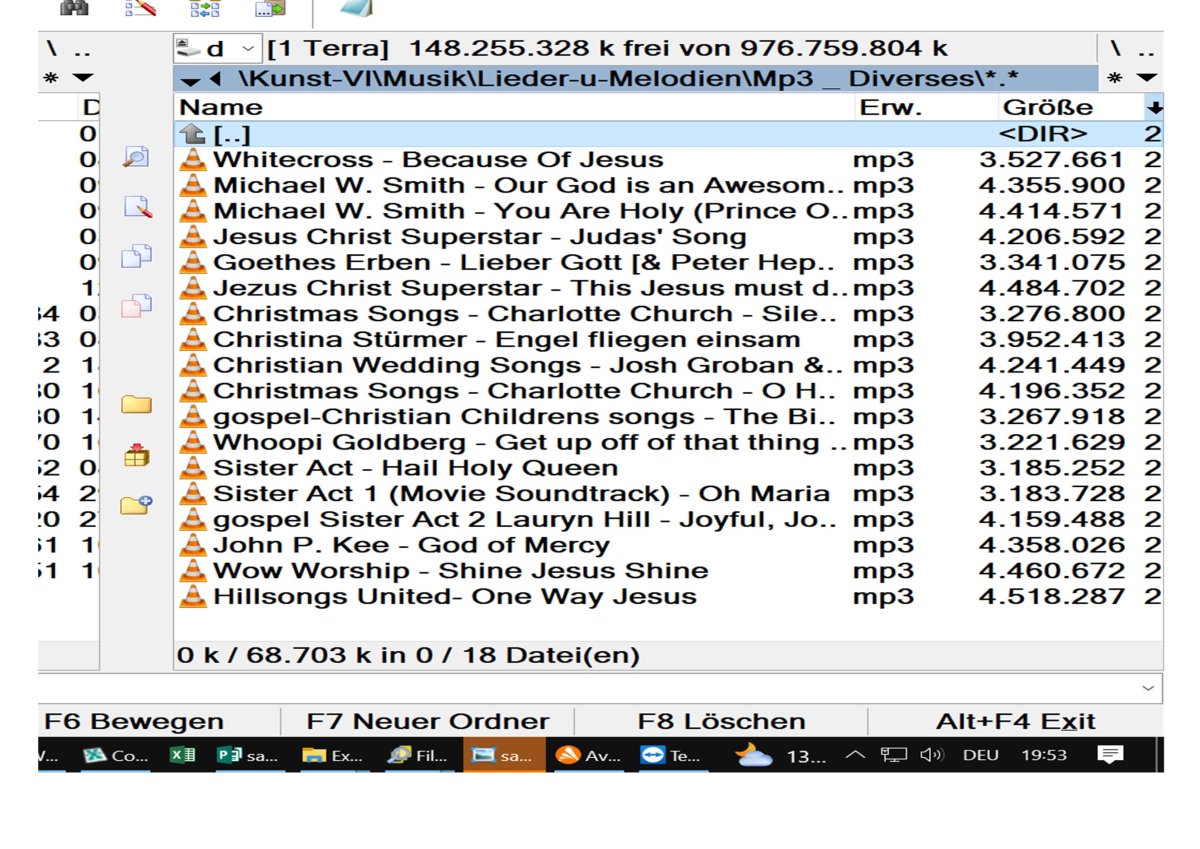This screenshot has height=849, width=1200.
Task: Click VLC icon of Wow Worship file
Action: (x=192, y=571)
